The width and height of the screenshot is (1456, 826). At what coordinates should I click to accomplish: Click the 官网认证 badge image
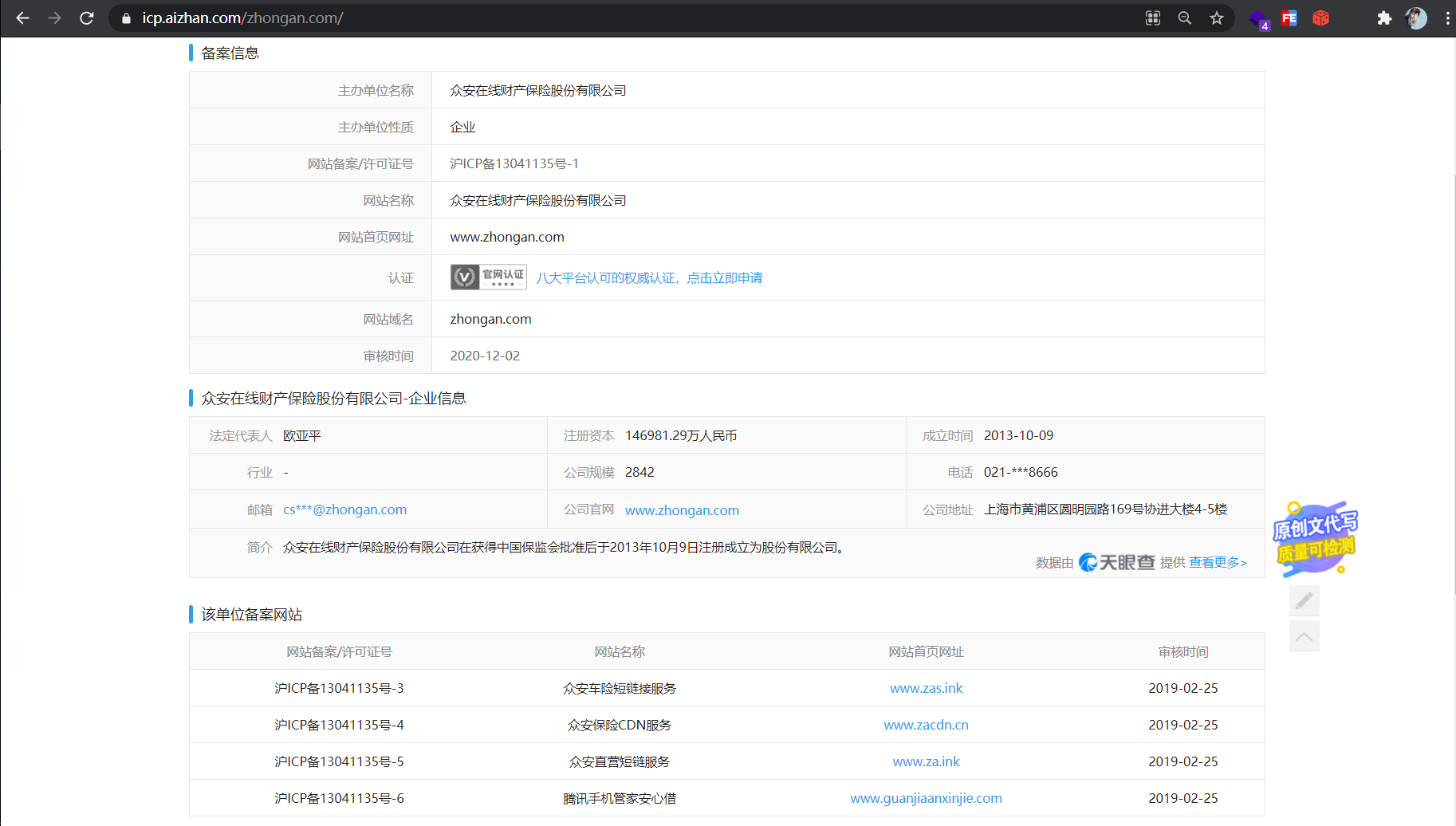(488, 277)
